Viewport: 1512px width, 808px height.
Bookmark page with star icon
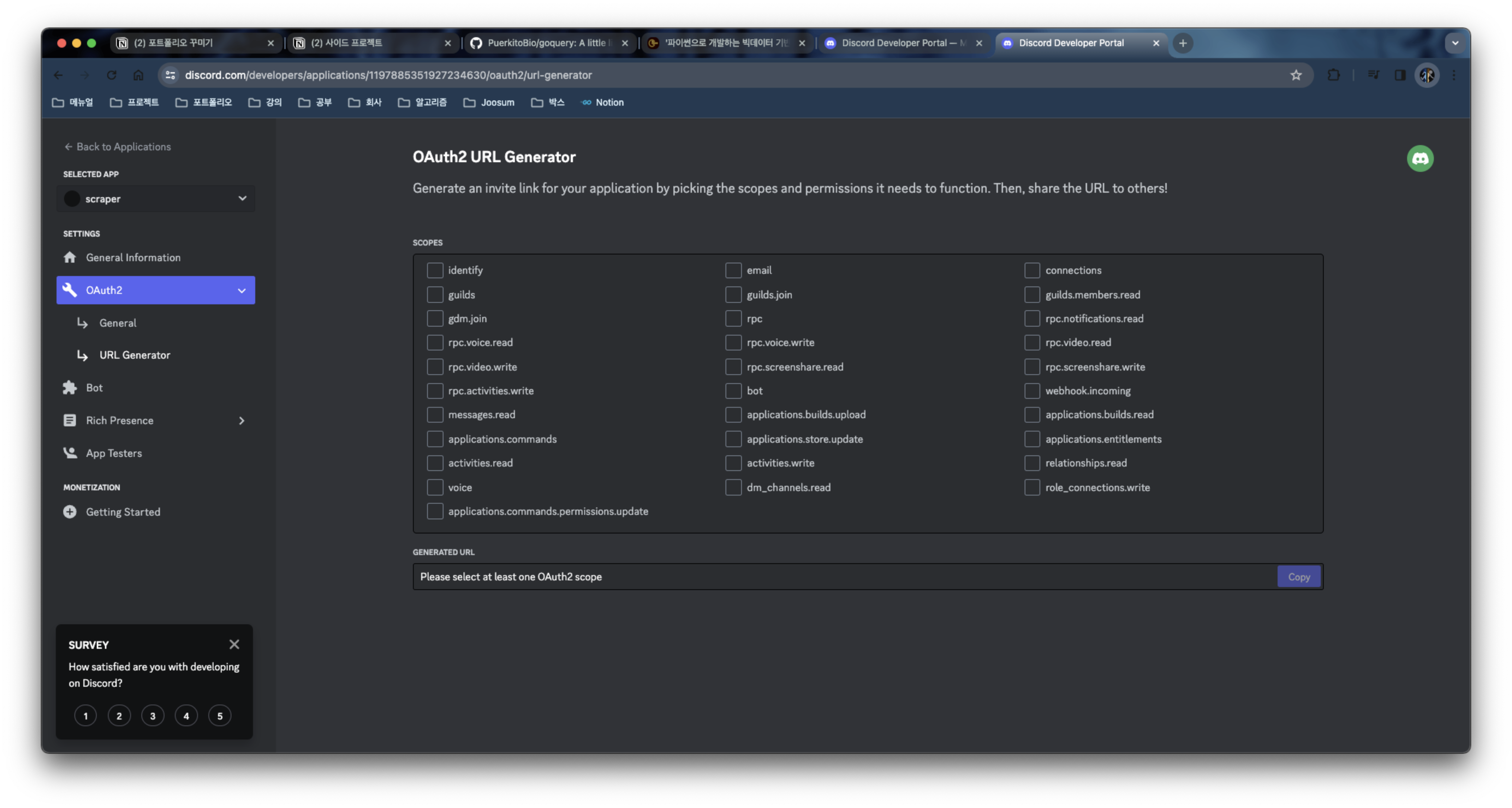click(1295, 75)
